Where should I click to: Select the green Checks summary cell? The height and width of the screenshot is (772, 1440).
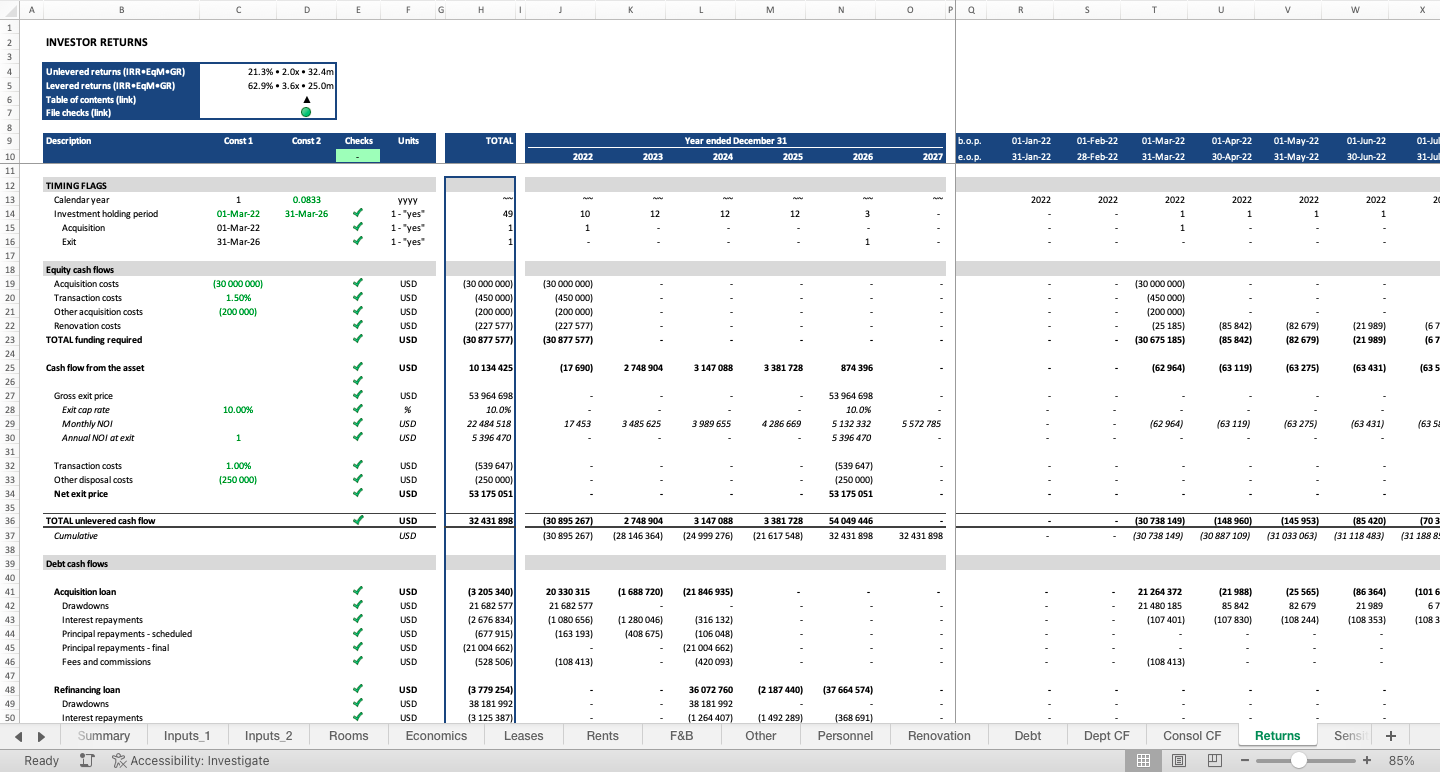[x=358, y=155]
